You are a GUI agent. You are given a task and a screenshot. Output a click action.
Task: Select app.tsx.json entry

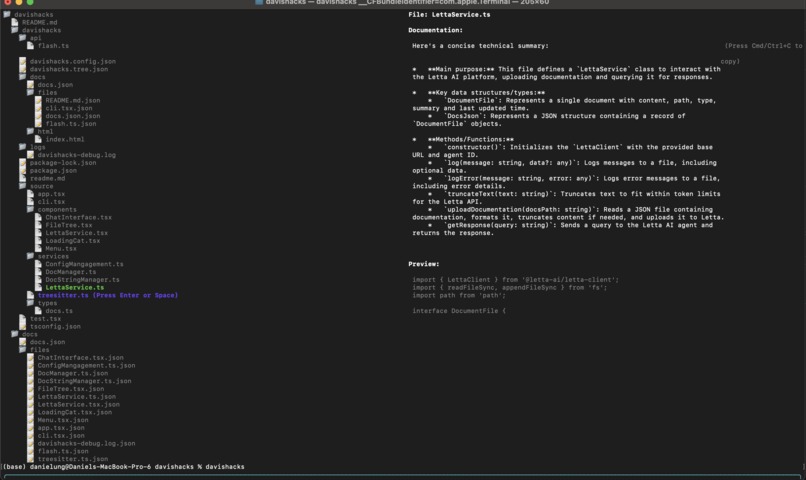(61, 428)
